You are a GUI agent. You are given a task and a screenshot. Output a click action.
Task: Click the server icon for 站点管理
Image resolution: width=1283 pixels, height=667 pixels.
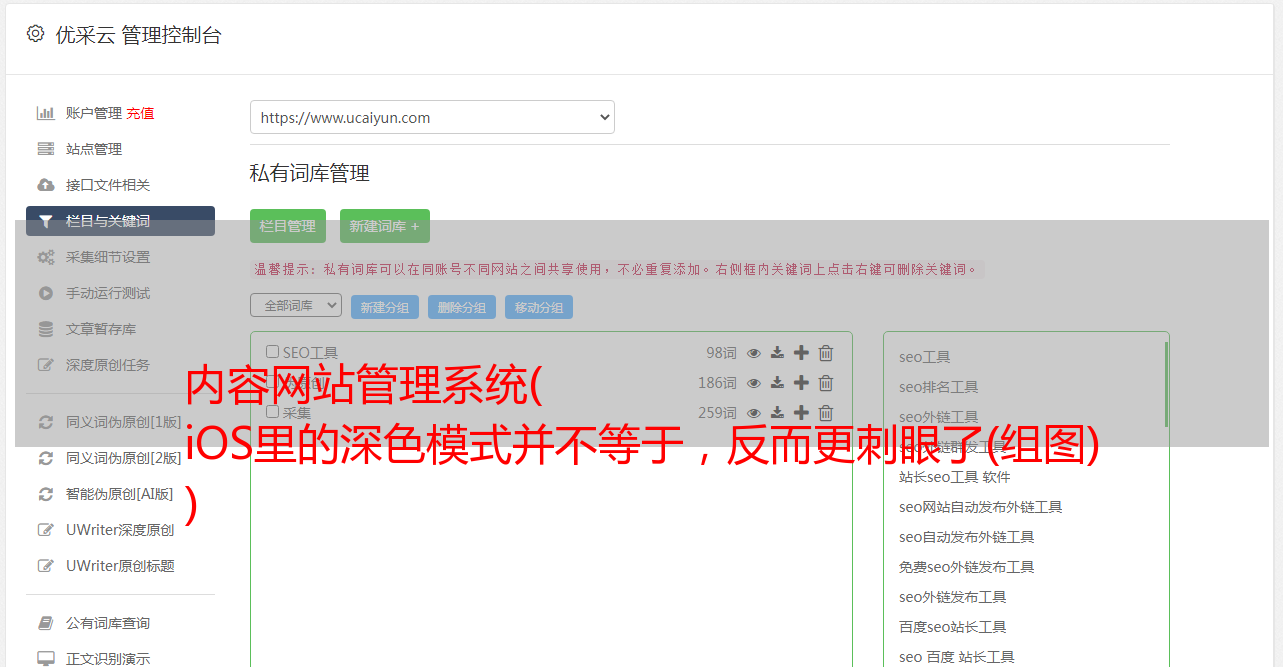coord(45,149)
